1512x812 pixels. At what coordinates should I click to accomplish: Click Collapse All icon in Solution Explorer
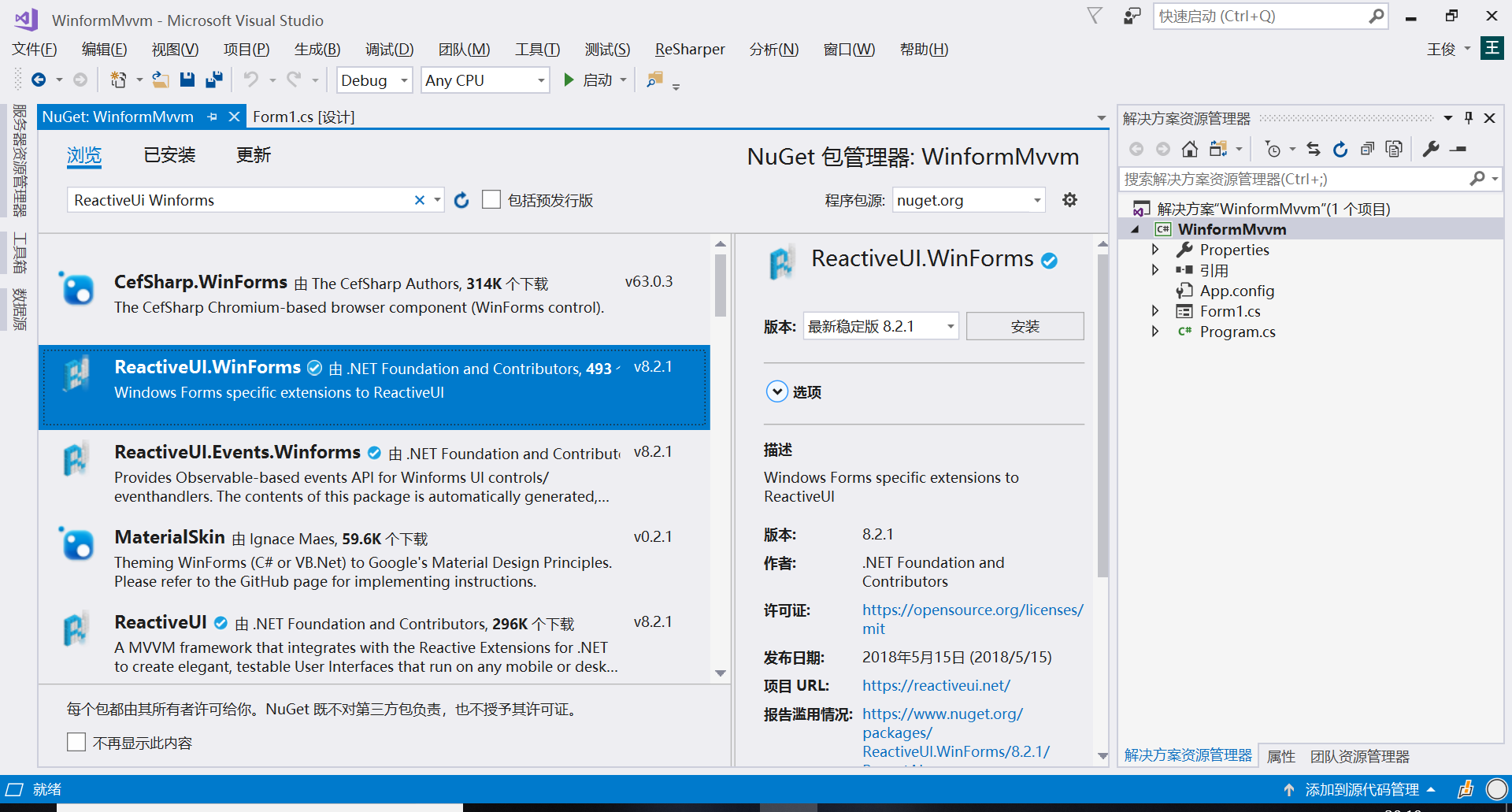click(1367, 149)
